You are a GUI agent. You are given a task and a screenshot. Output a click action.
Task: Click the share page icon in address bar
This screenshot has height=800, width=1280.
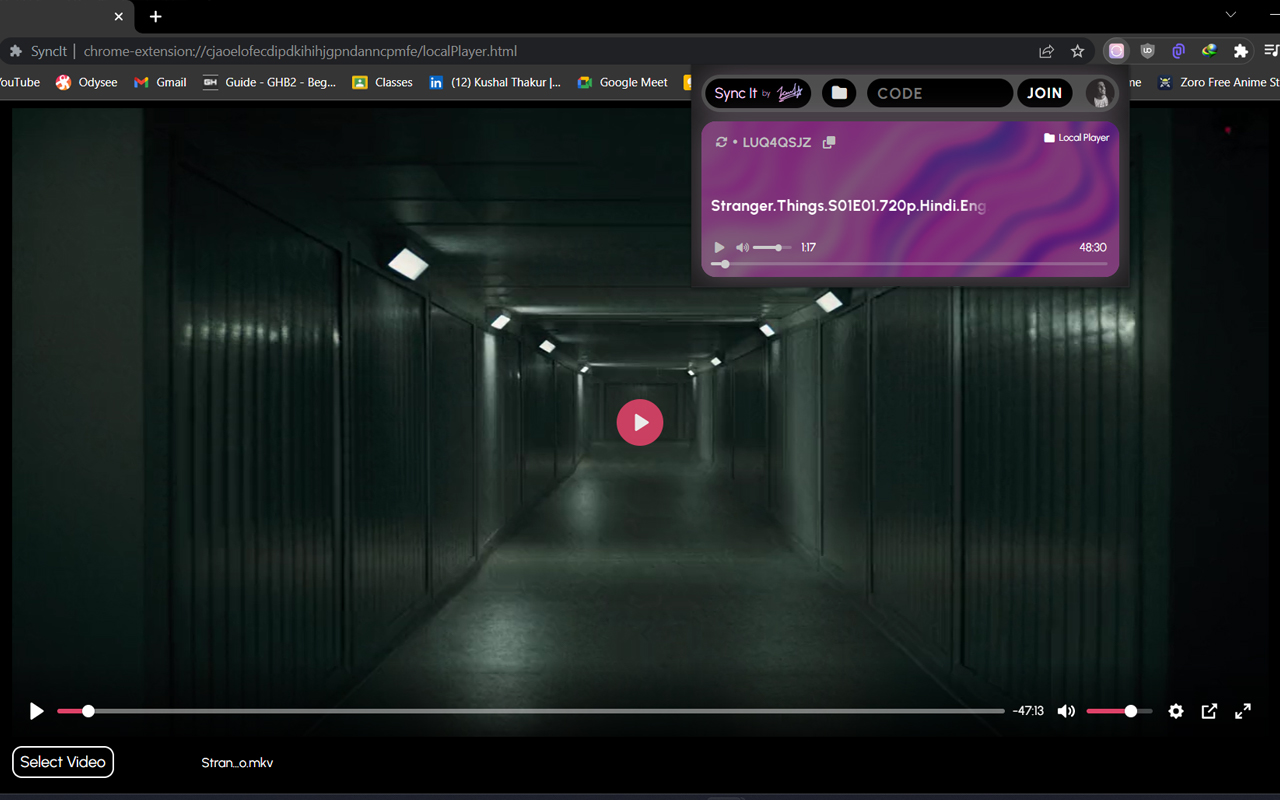[1046, 51]
